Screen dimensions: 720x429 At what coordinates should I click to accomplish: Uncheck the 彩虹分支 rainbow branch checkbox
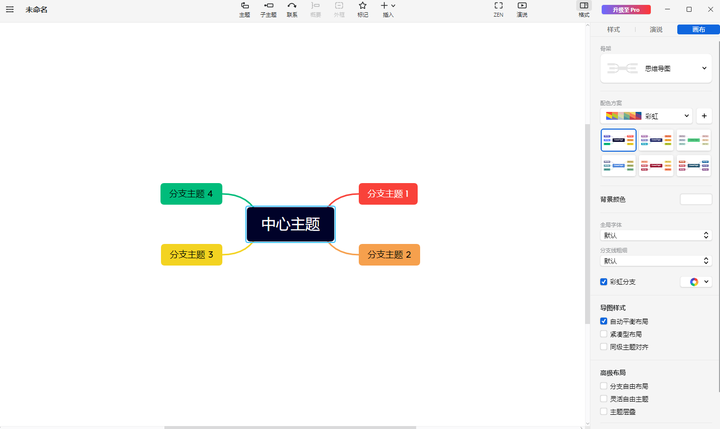coord(603,282)
